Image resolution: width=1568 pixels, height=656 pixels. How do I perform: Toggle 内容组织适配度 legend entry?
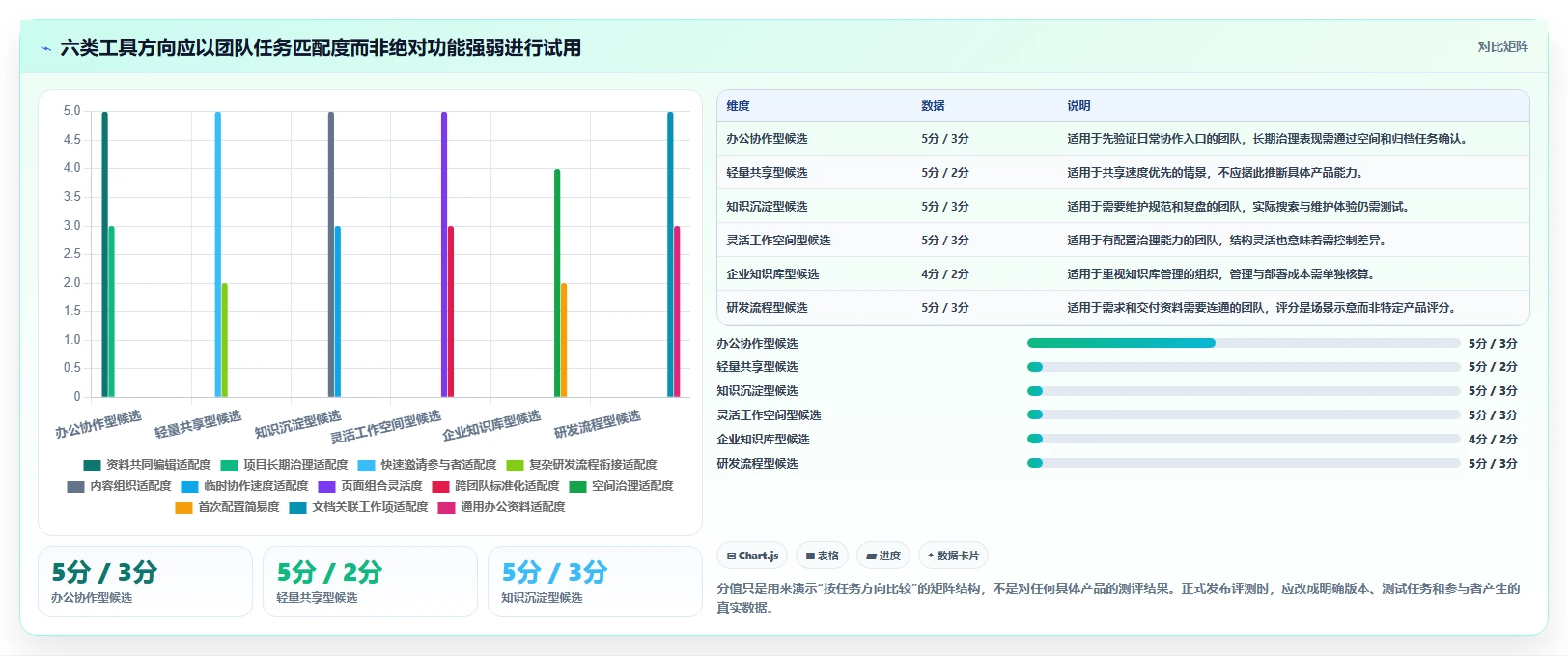(x=119, y=486)
